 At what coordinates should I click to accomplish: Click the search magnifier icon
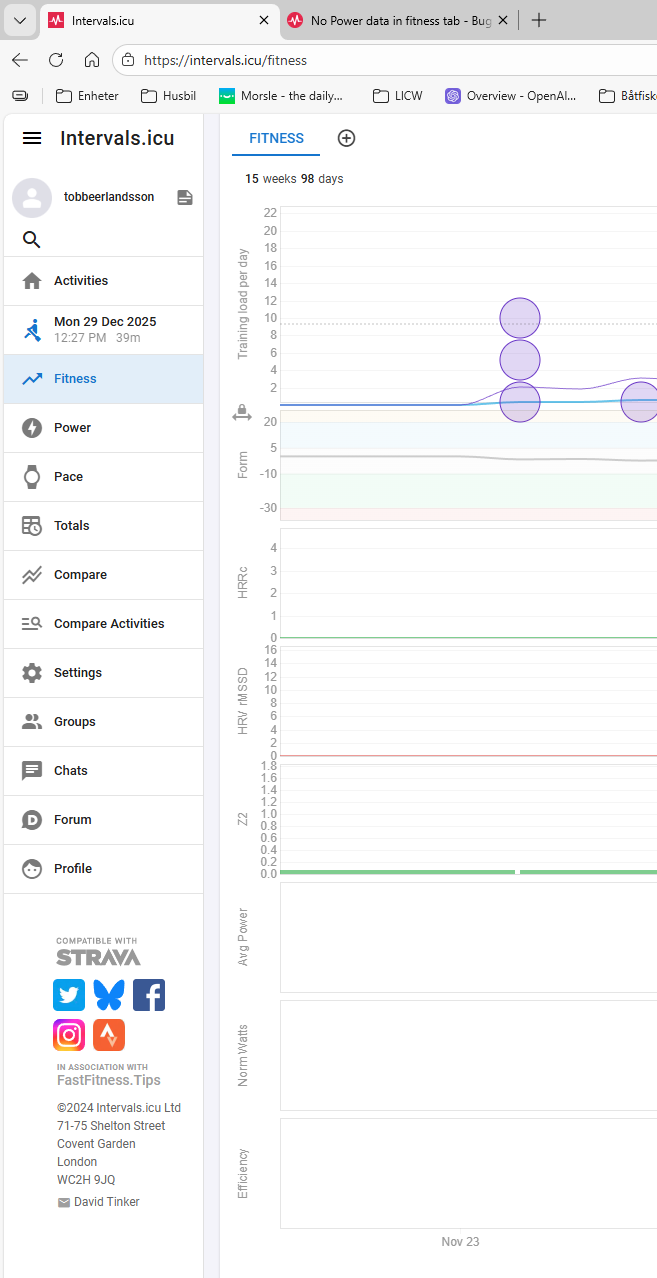[x=32, y=240]
